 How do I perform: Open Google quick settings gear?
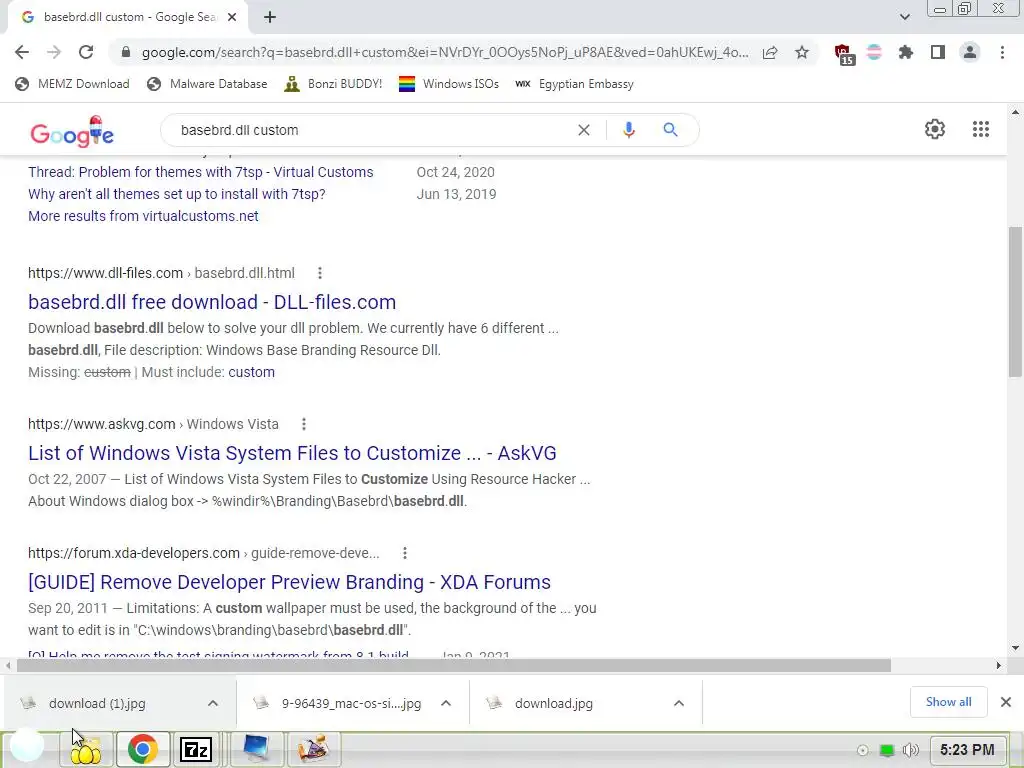click(935, 129)
